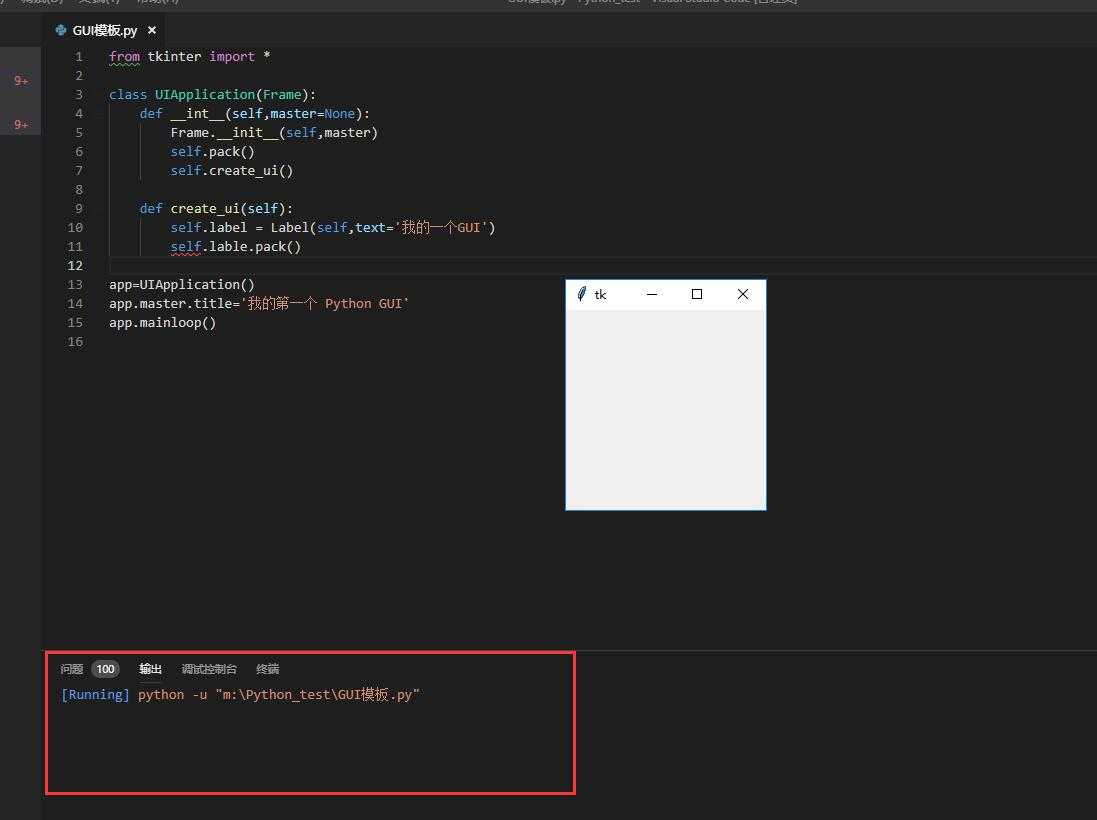The height and width of the screenshot is (820, 1097).
Task: Click the 'def __int__(self,master=None):' line
Action: (x=255, y=113)
